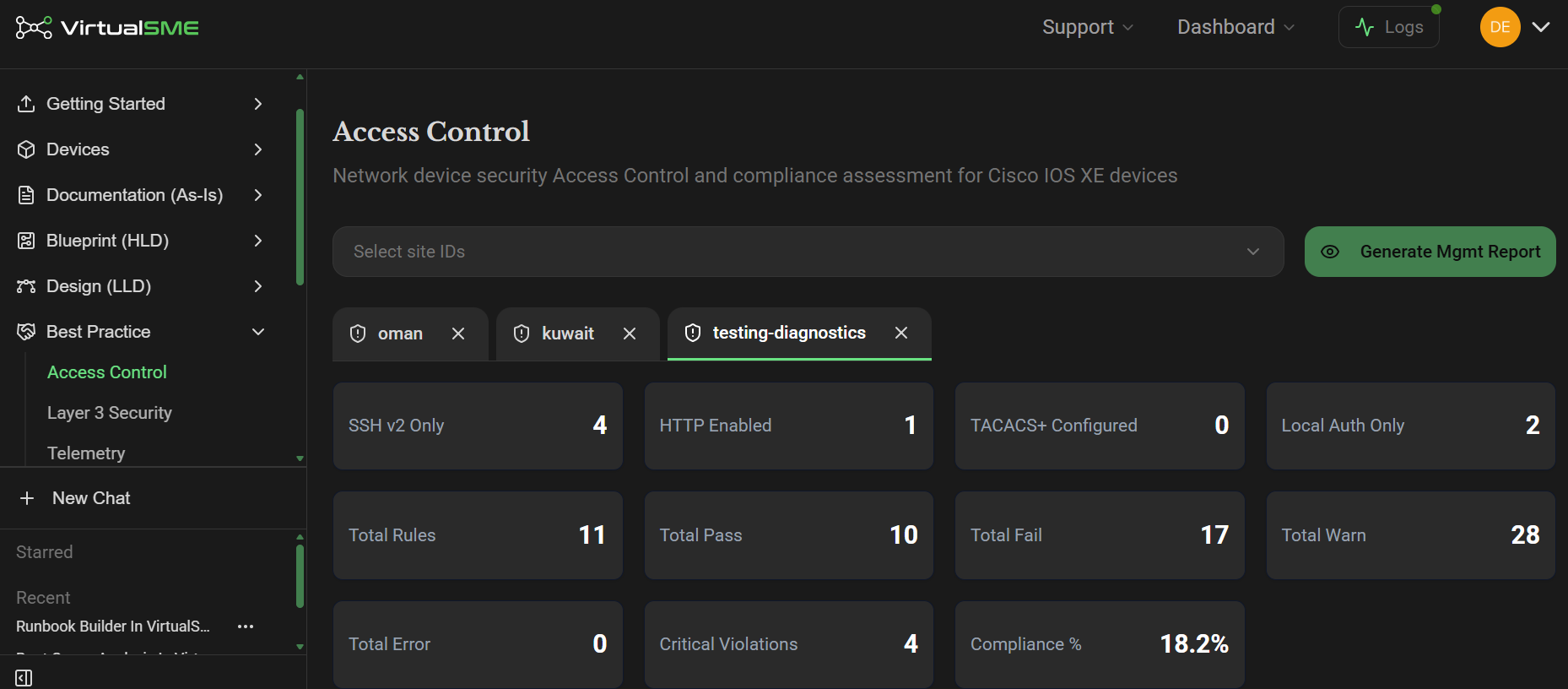Viewport: 1568px width, 689px height.
Task: Click the eye icon on Generate Mgmt Report
Action: click(x=1330, y=252)
